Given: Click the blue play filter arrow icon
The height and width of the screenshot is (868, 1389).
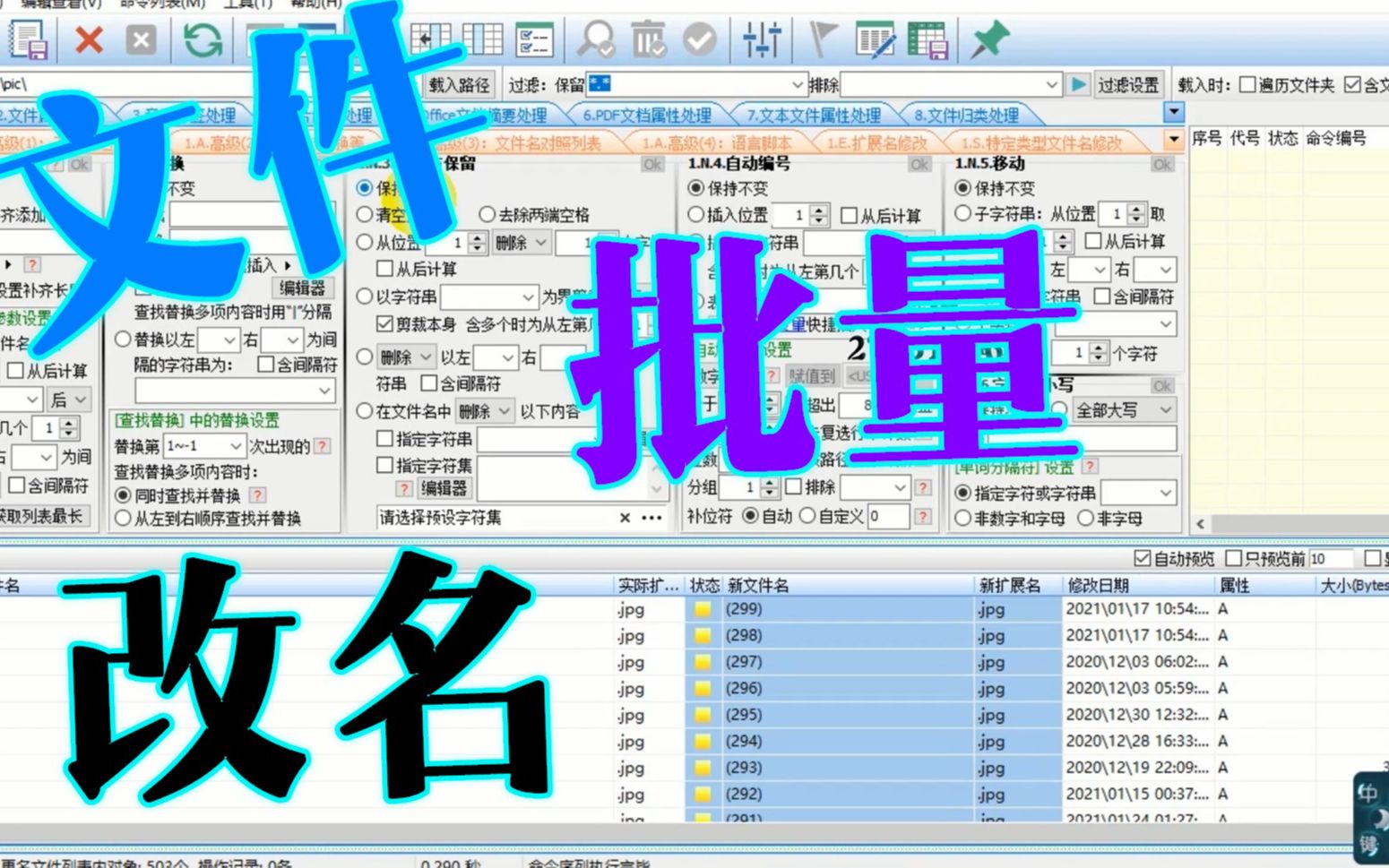Looking at the screenshot, I should pyautogui.click(x=1078, y=84).
